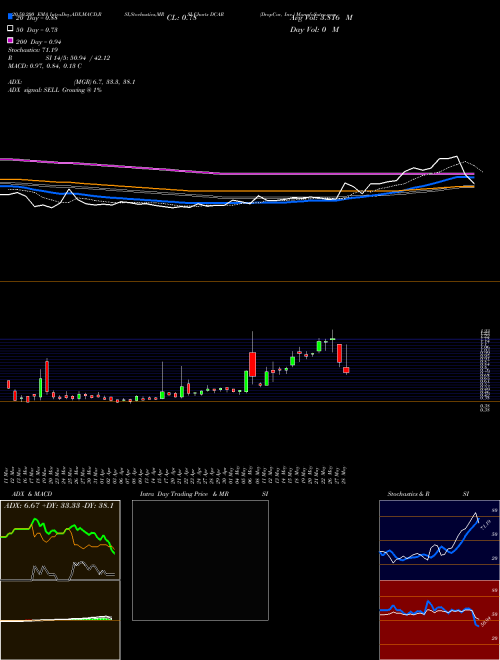
Task: Click the 'Day Vol: 0 M' text
Action: click(x=314, y=30)
